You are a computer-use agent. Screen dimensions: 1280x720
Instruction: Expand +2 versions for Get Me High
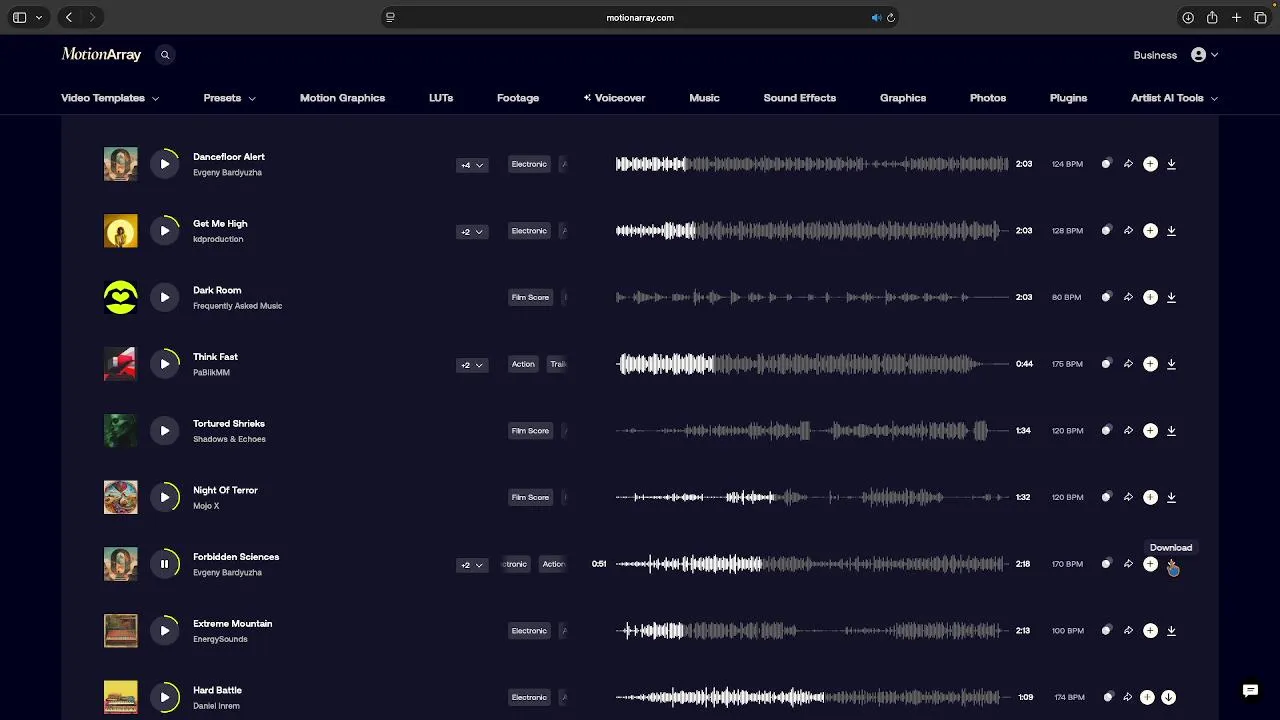[x=472, y=232]
